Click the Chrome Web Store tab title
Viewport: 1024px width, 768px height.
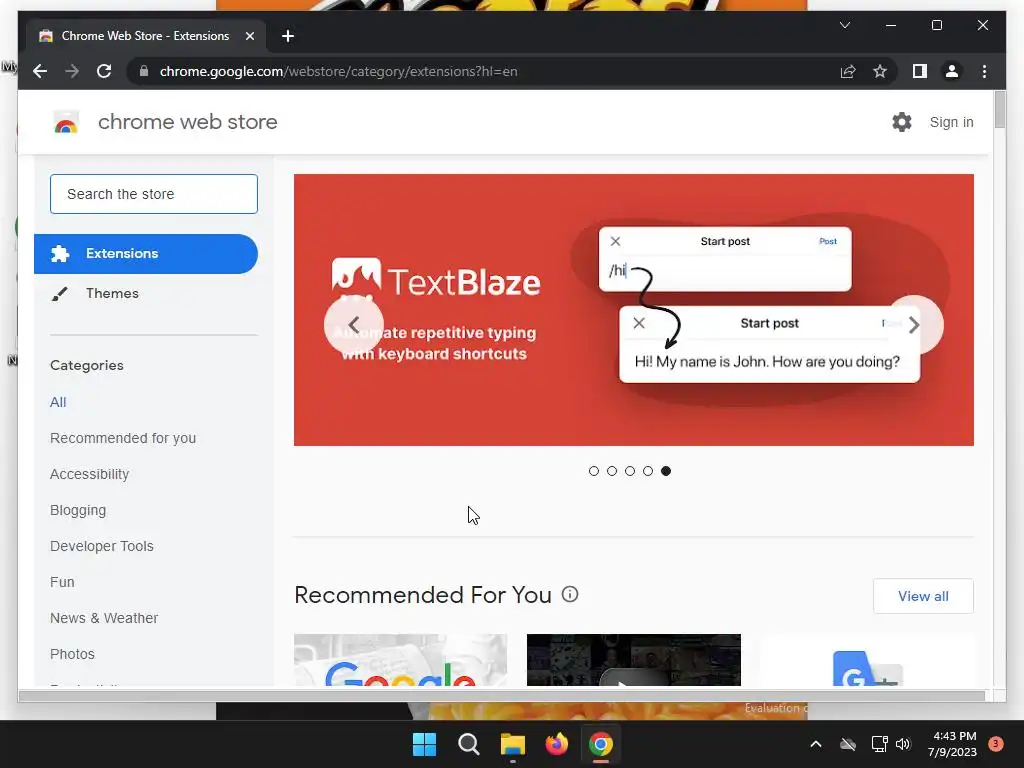pyautogui.click(x=145, y=36)
